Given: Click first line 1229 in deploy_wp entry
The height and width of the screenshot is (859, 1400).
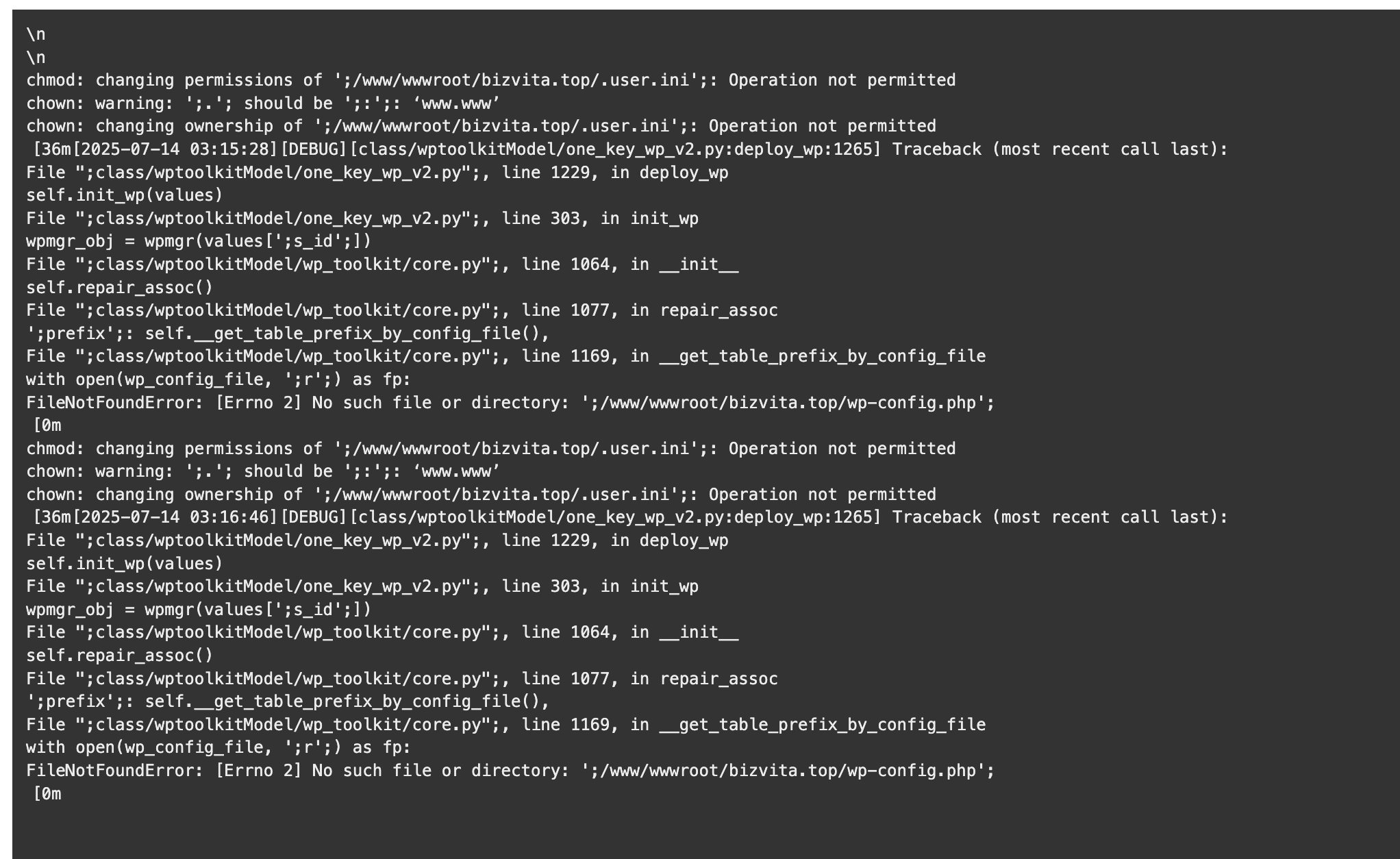Looking at the screenshot, I should (x=377, y=173).
